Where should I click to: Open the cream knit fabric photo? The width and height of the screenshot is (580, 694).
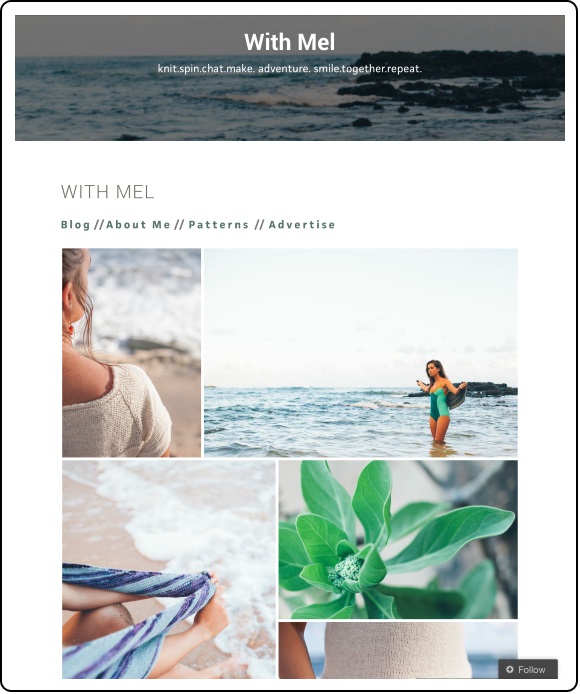pos(398,650)
